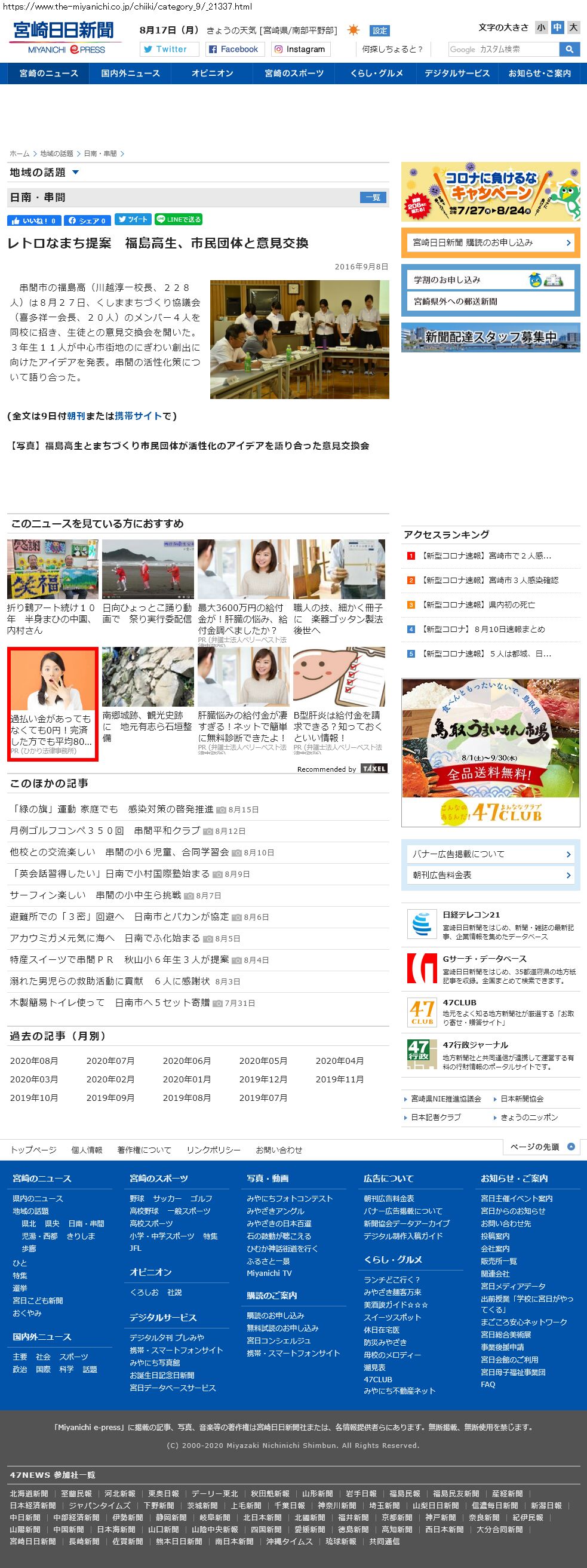The height and width of the screenshot is (1568, 587).
Task: Open ranking item 1 宮崎市で2人感染
Action: [x=487, y=556]
